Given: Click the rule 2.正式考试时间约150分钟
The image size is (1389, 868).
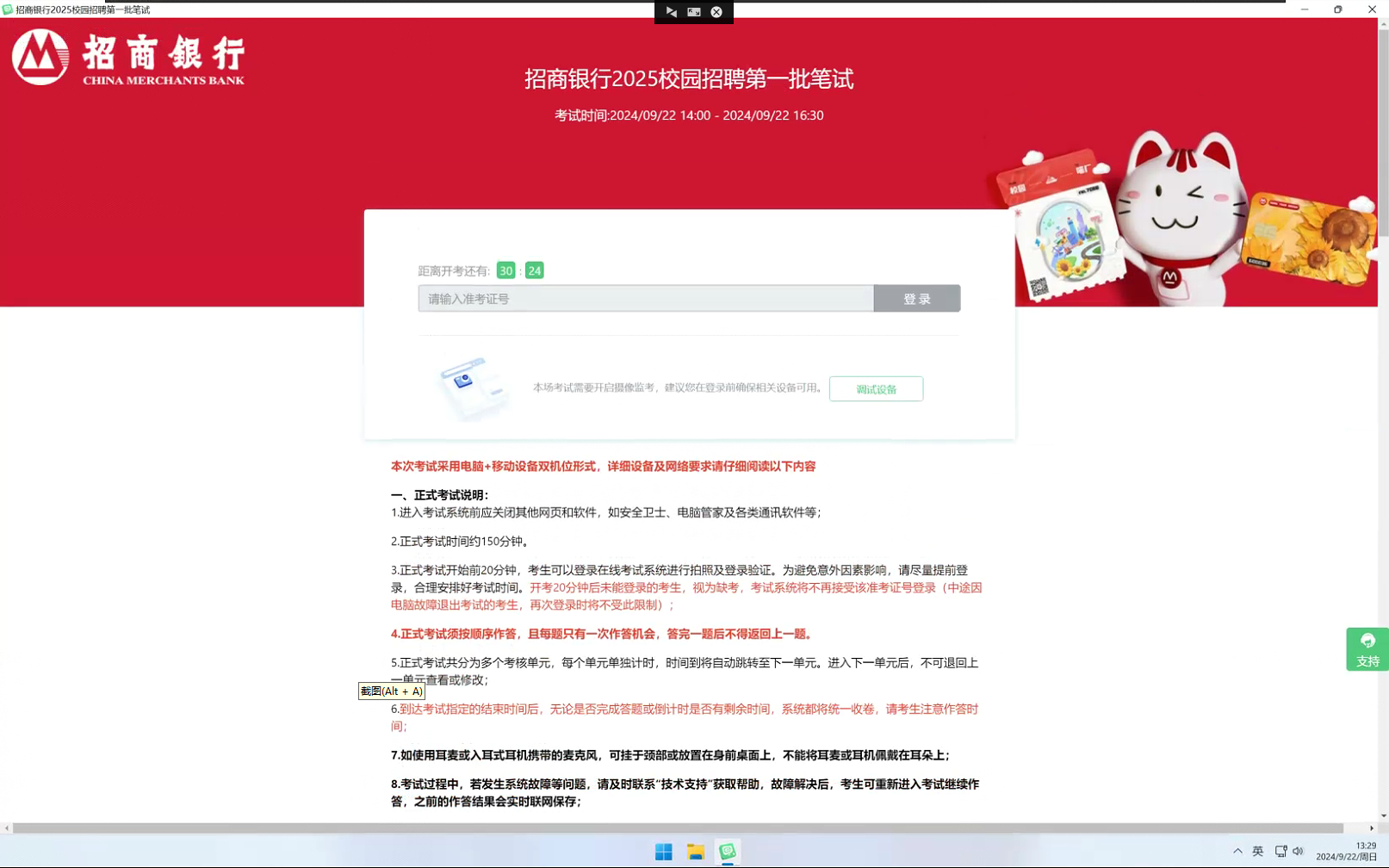Looking at the screenshot, I should pos(460,542).
